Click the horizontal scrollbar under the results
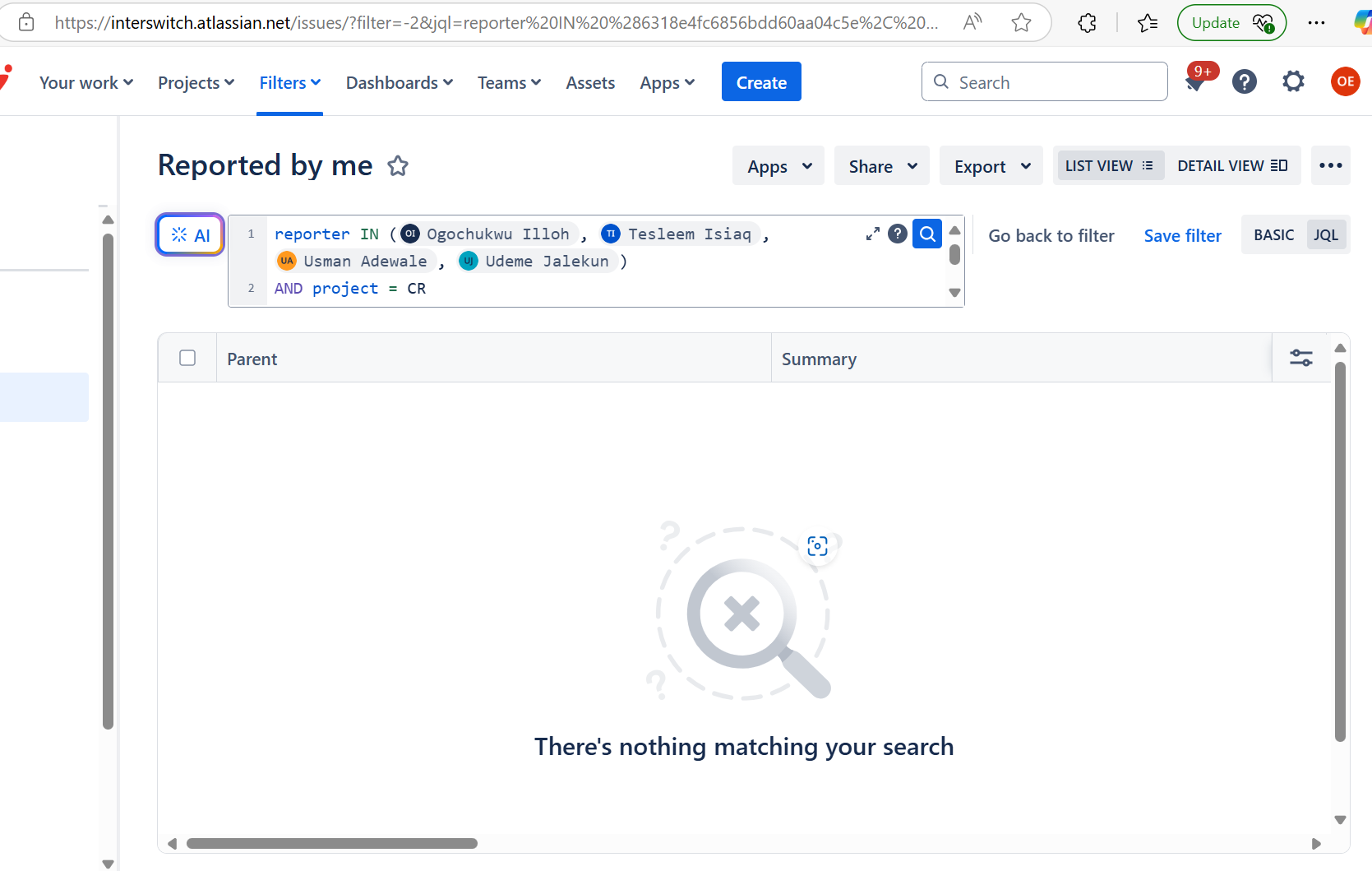The height and width of the screenshot is (871, 1372). (x=332, y=843)
